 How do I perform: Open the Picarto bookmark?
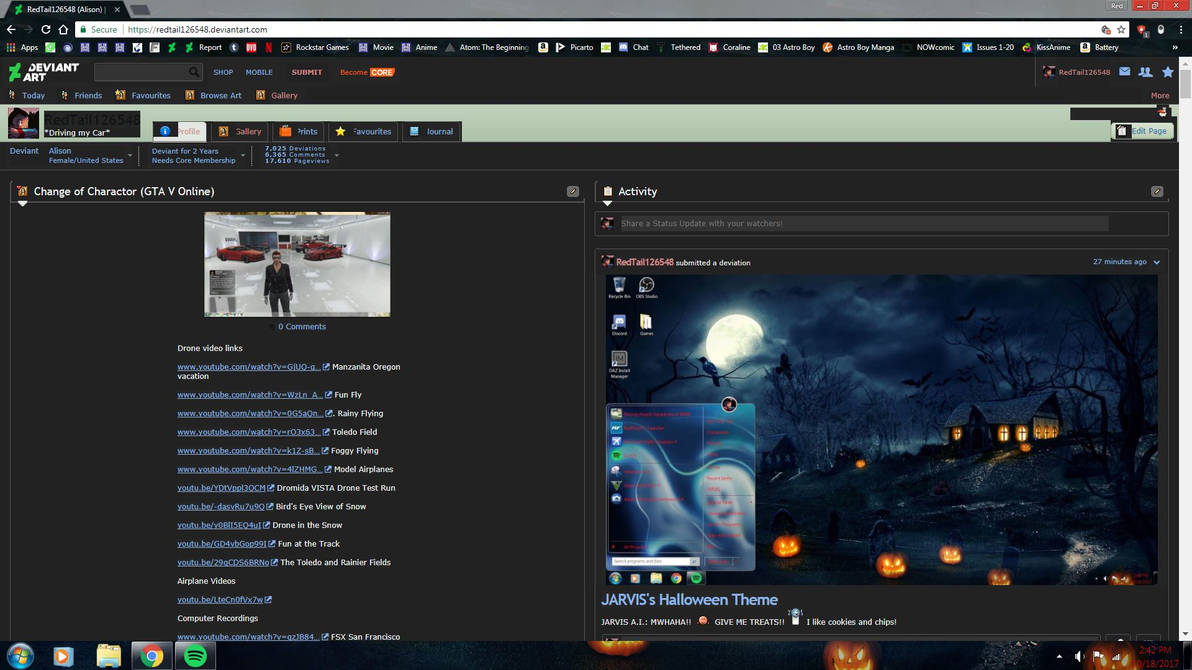[575, 47]
